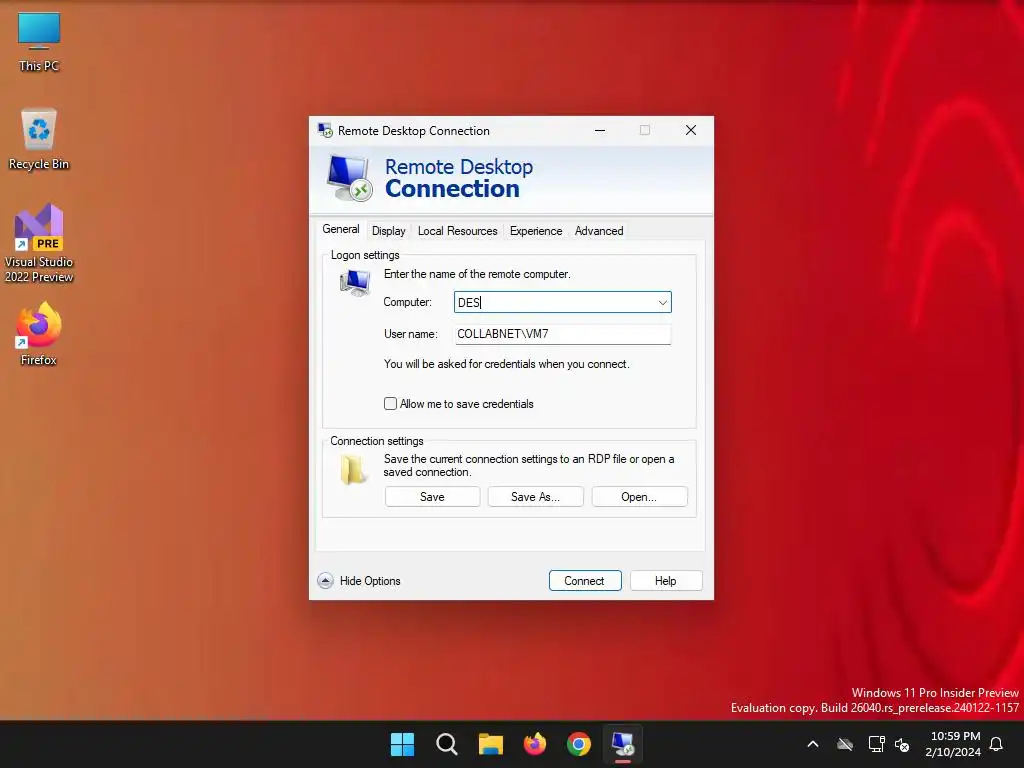Switch to the Display tab
1024x768 pixels.
(389, 231)
